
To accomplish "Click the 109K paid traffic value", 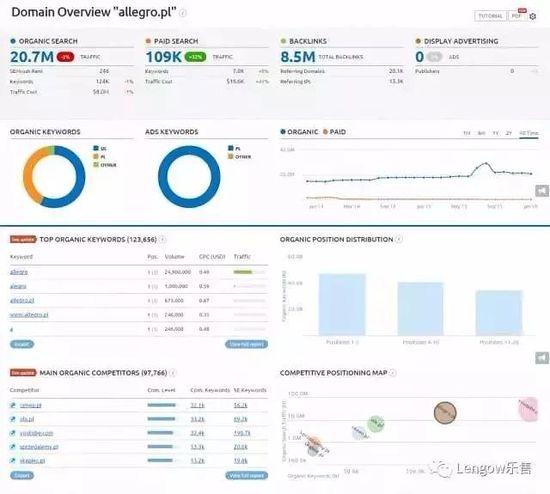I will 163,57.
